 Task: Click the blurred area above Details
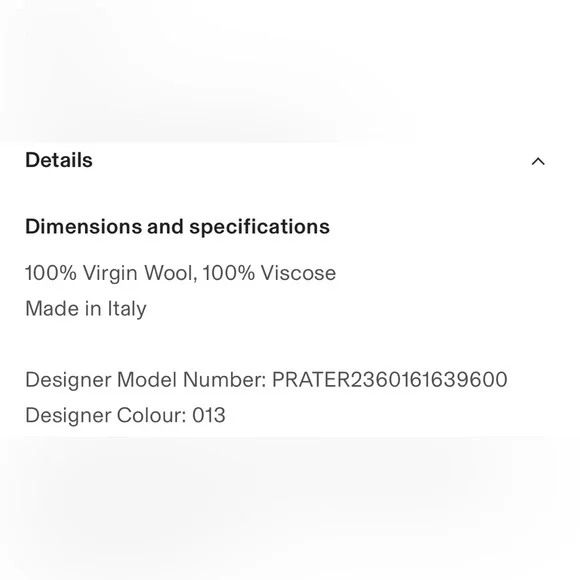click(290, 71)
